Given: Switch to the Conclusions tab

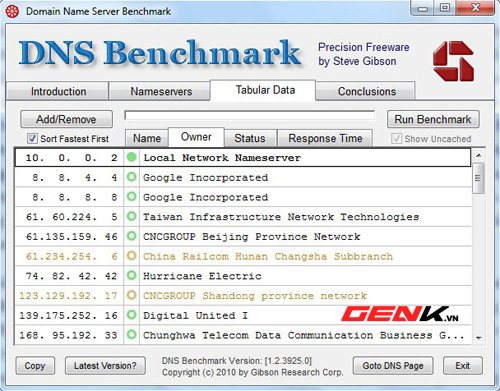Looking at the screenshot, I should click(366, 91).
